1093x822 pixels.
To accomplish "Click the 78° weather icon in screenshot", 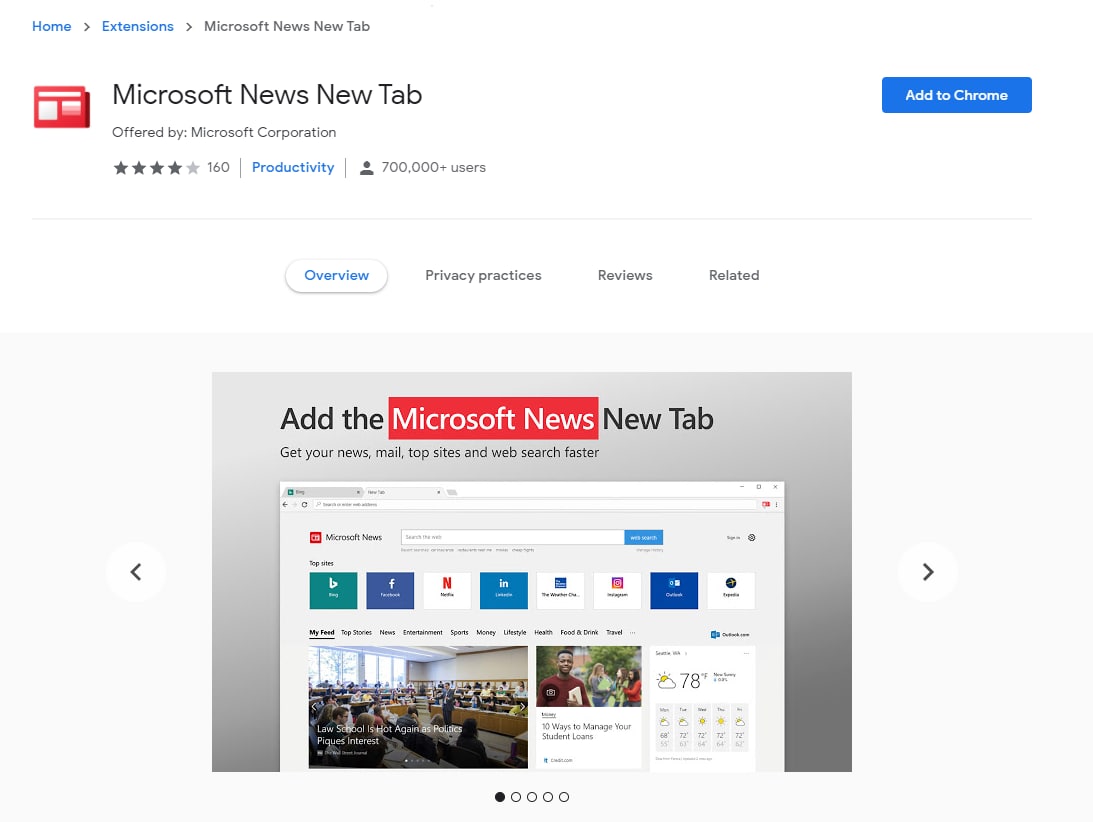I will (666, 680).
